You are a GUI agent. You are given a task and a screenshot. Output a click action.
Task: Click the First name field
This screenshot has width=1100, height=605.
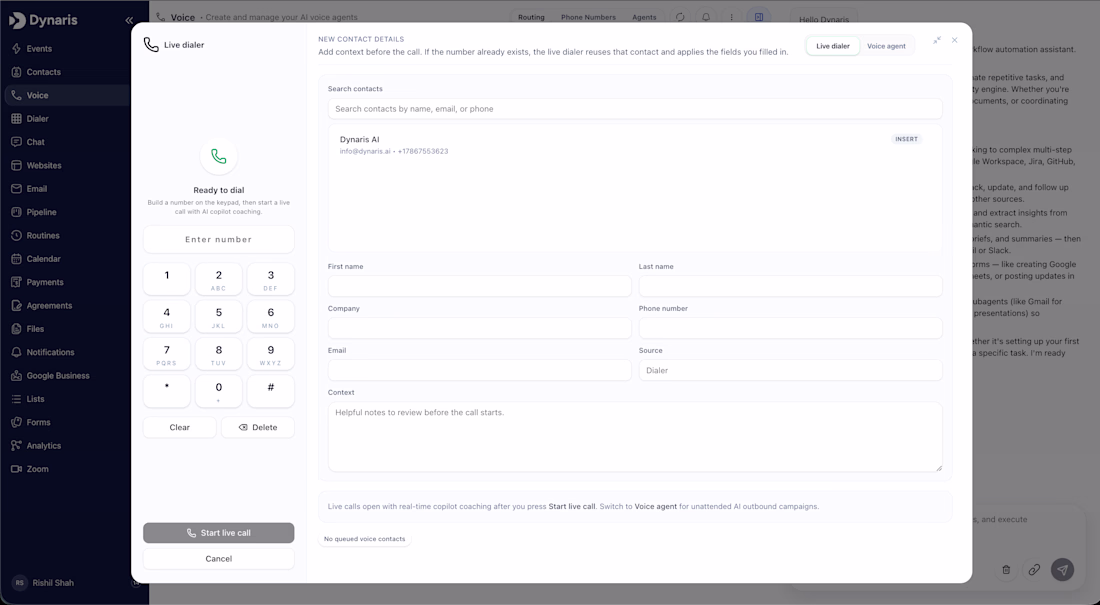(x=480, y=286)
